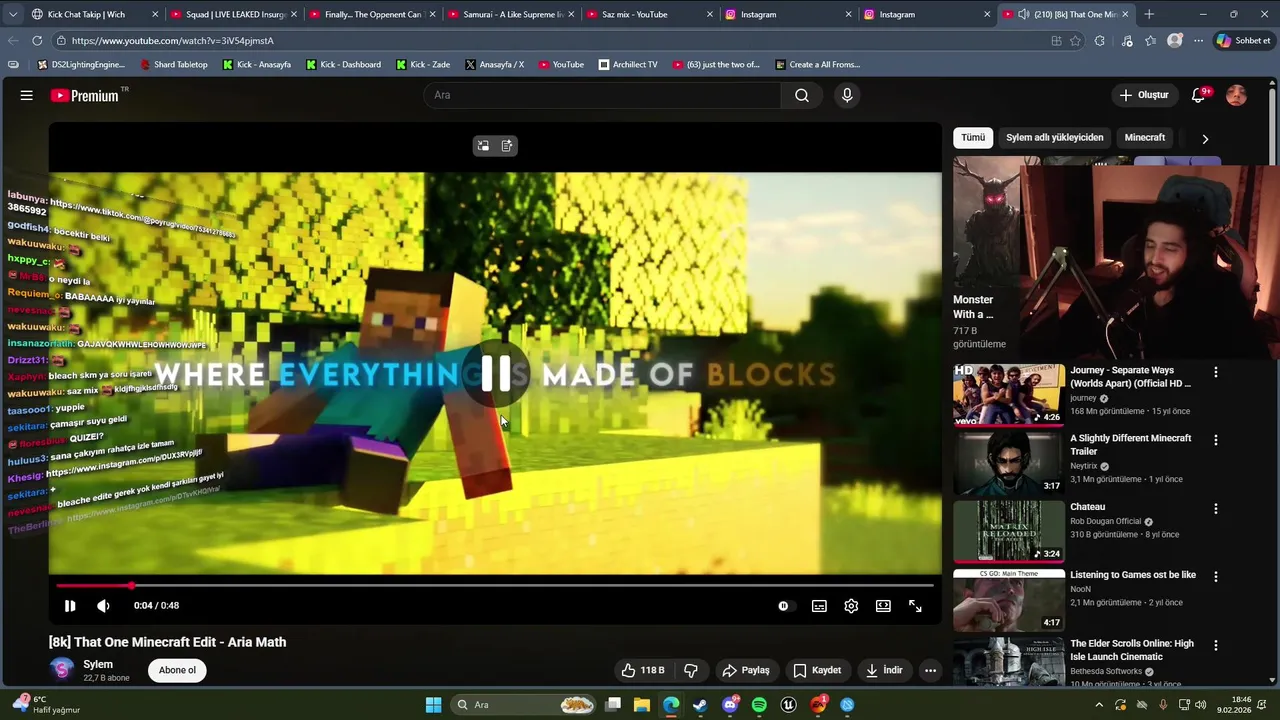Open Chateau video thumbnail

(x=1009, y=531)
